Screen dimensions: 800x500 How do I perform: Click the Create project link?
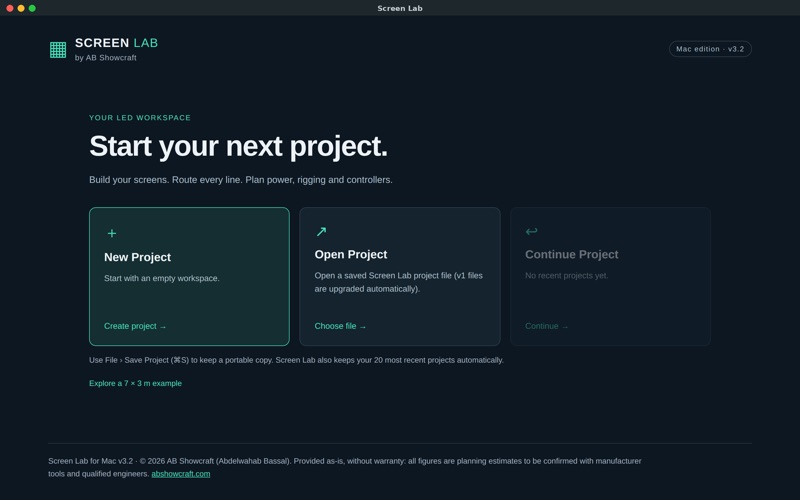click(135, 326)
